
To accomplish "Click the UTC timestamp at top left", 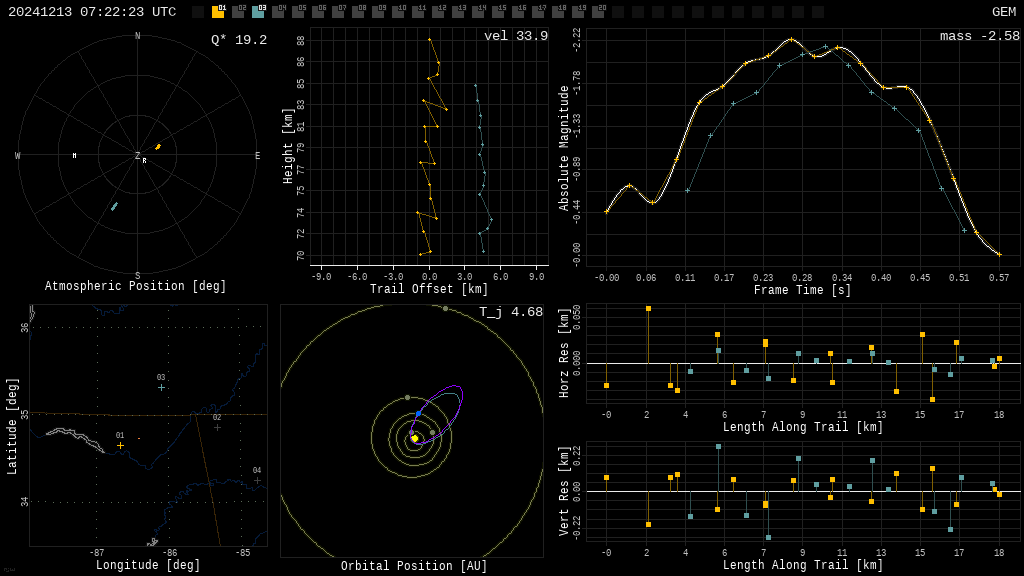I will coord(92,12).
